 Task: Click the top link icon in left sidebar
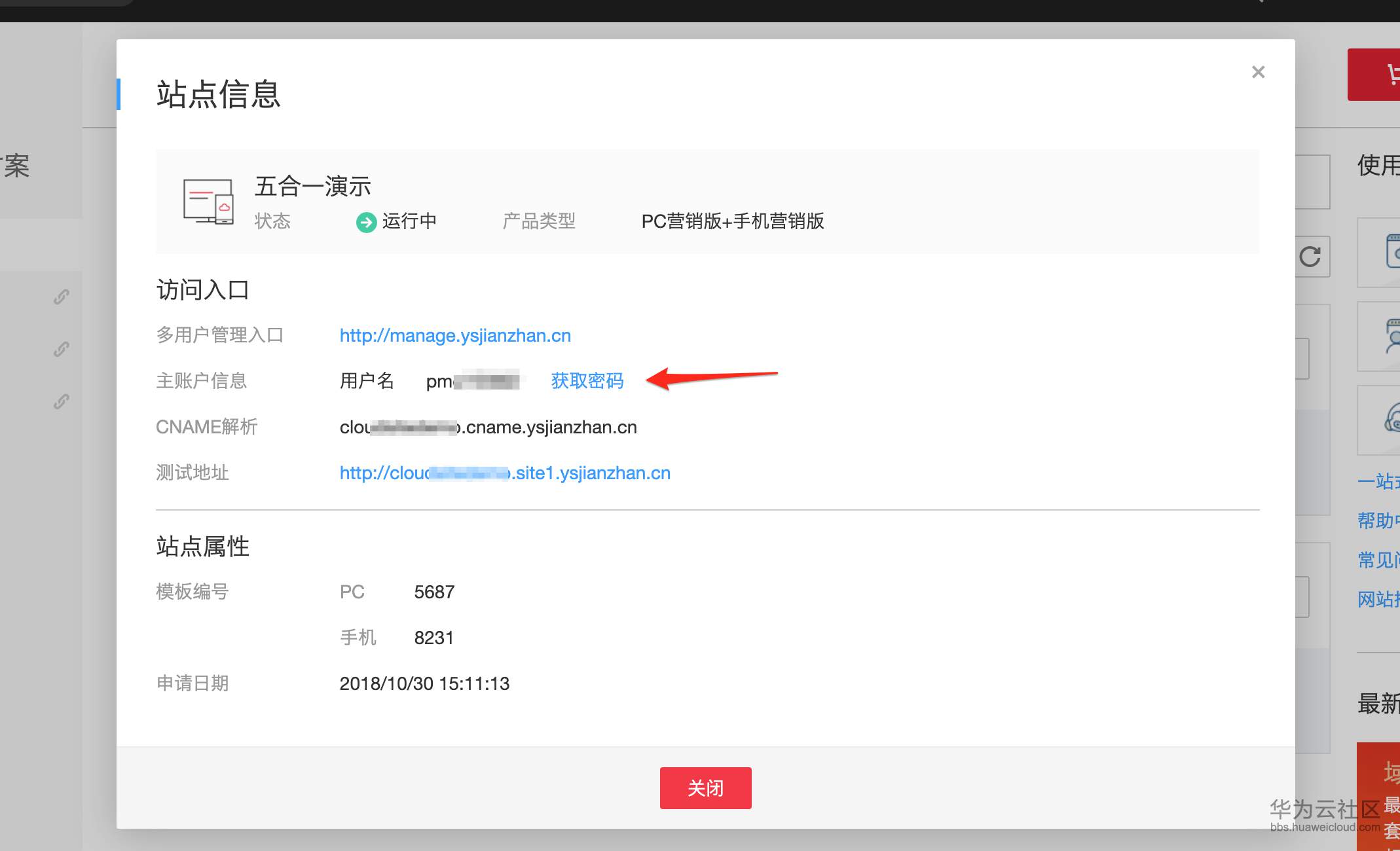click(62, 297)
